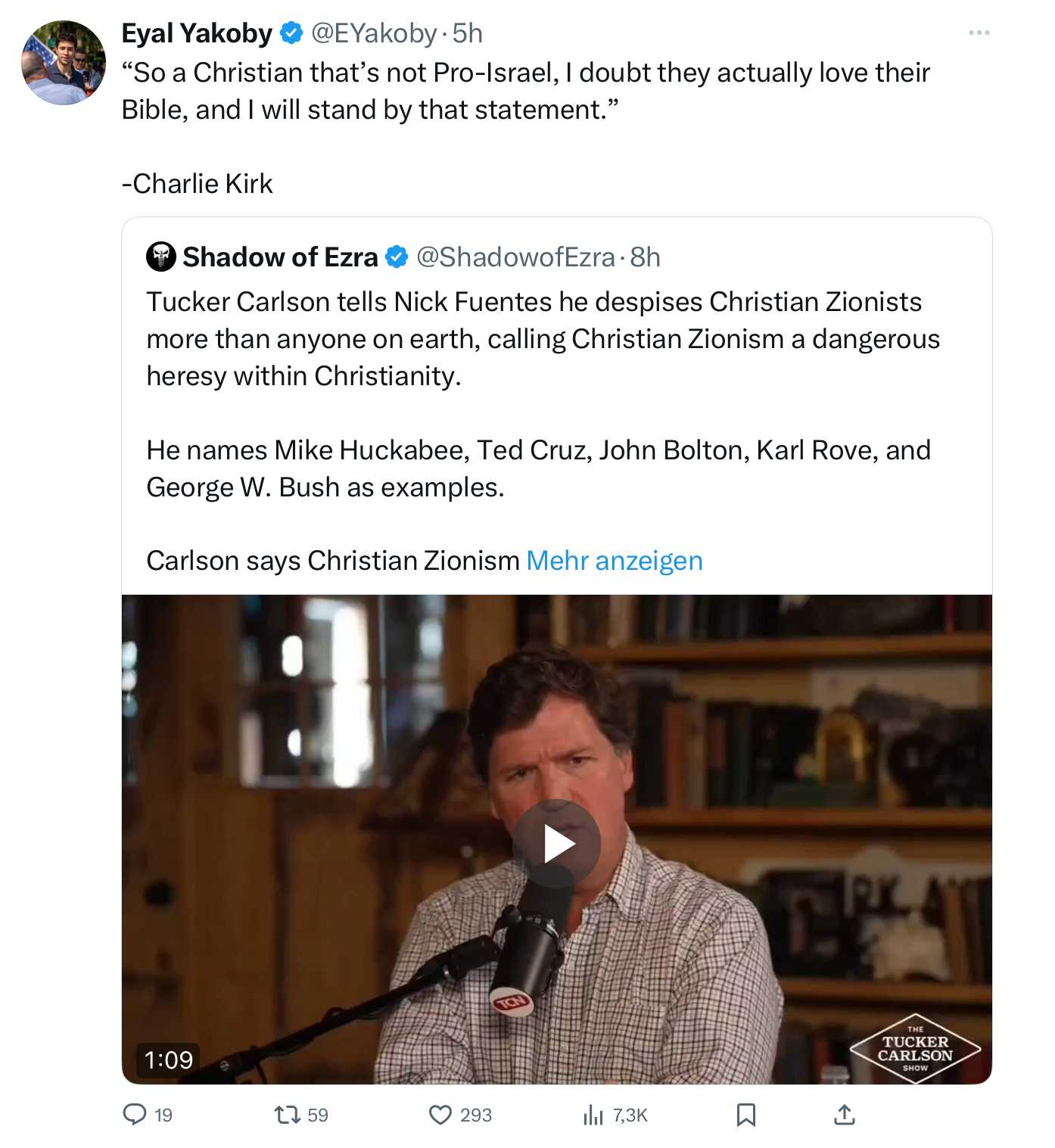Open the @ShadowofEzra handle link
Image resolution: width=1055 pixels, height=1148 pixels.
click(x=515, y=257)
